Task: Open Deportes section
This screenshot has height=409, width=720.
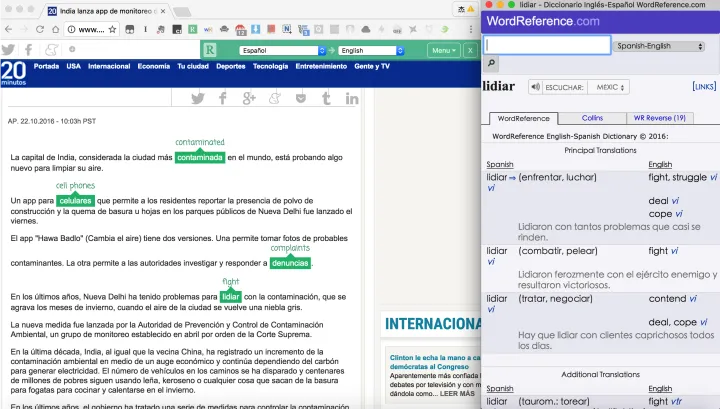Action: (x=231, y=66)
